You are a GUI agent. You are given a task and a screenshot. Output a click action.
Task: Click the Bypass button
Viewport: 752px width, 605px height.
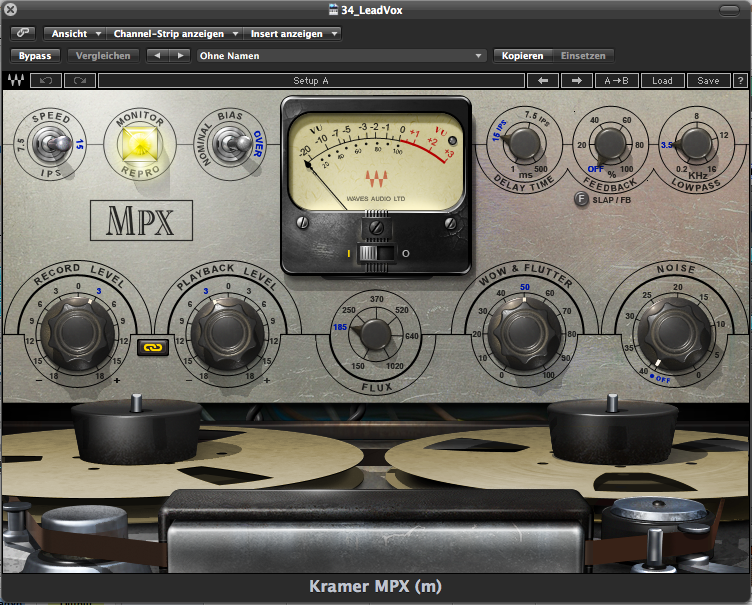(x=35, y=56)
